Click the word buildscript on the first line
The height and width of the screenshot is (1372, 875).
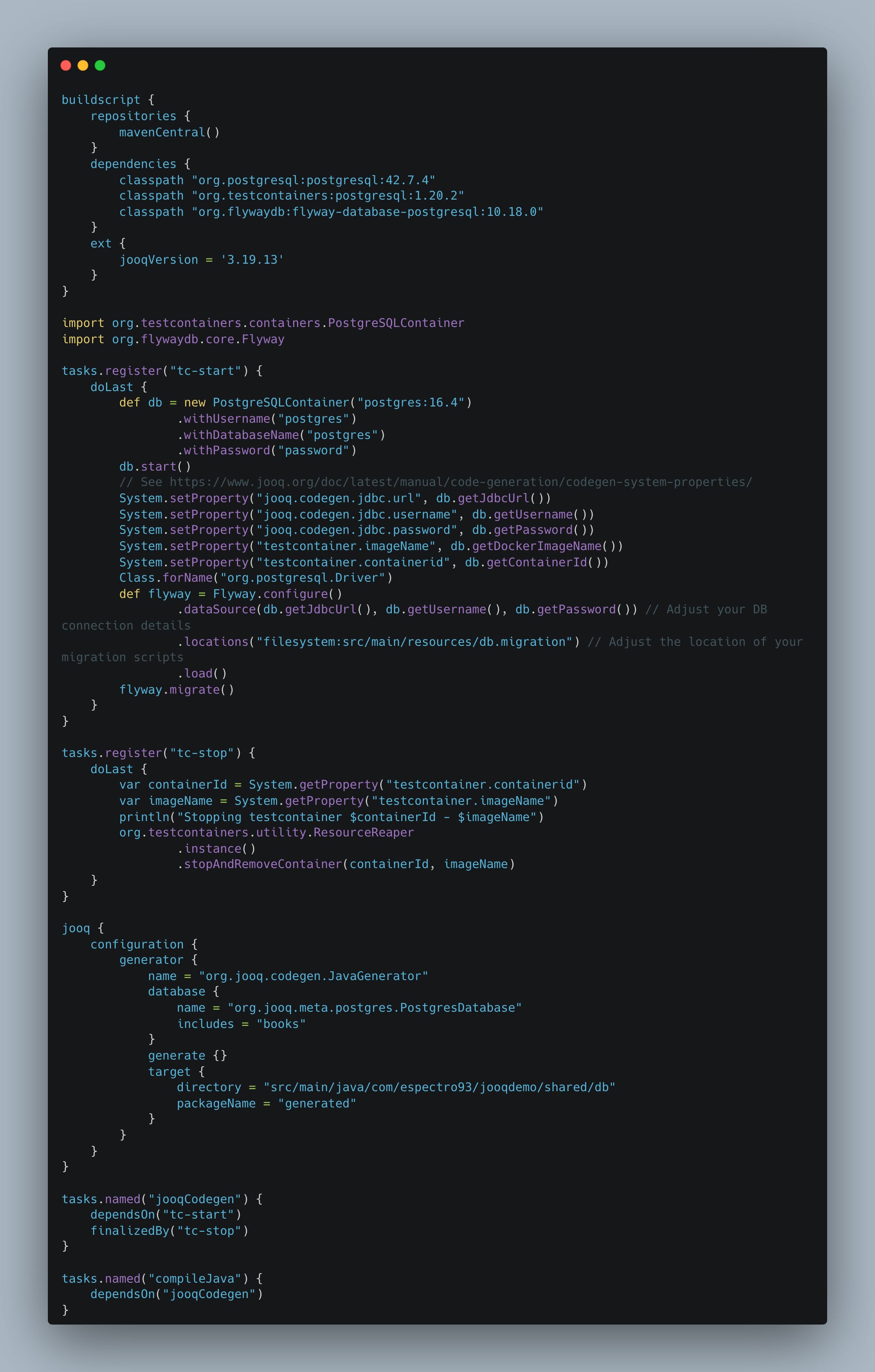point(100,100)
